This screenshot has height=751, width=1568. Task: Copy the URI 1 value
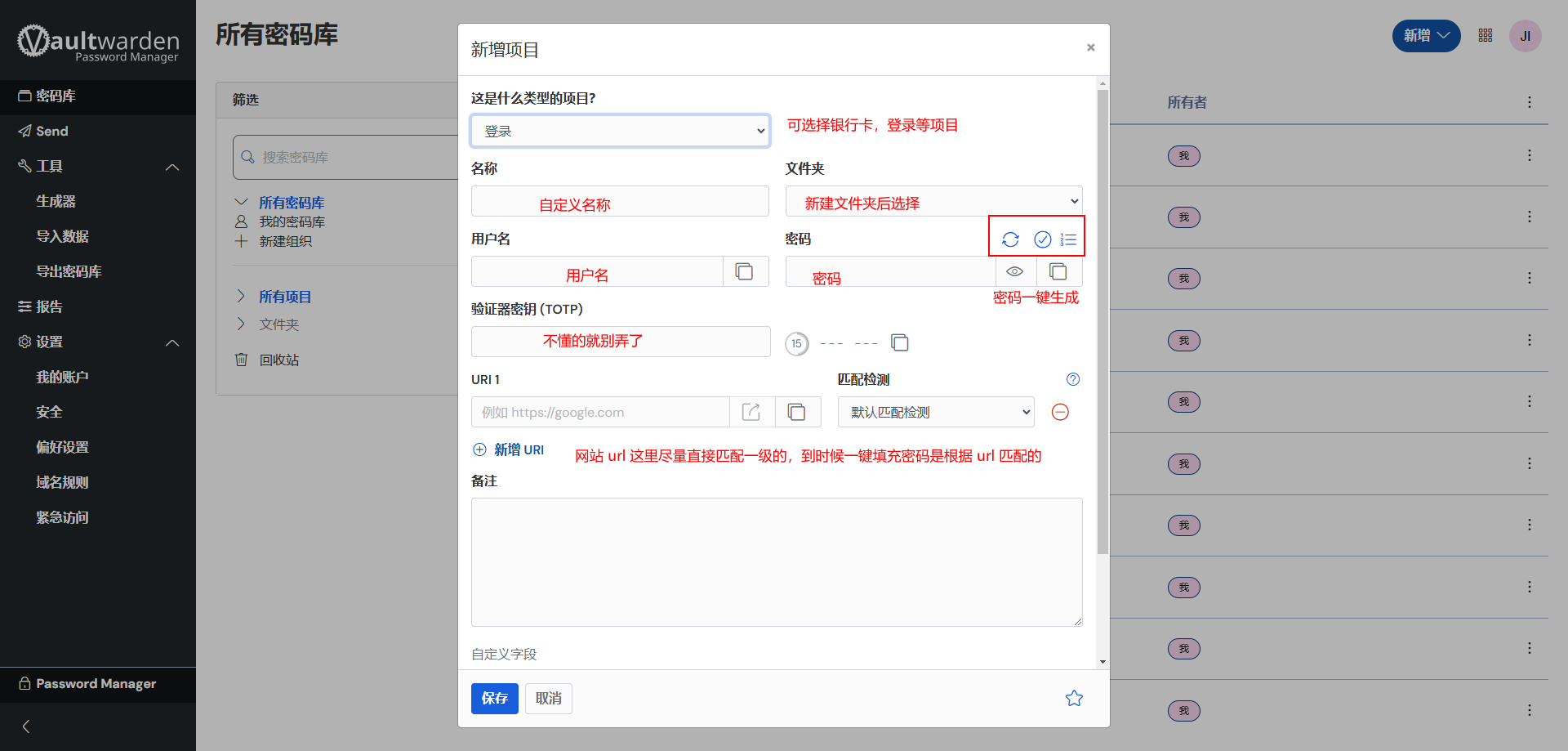click(x=797, y=412)
